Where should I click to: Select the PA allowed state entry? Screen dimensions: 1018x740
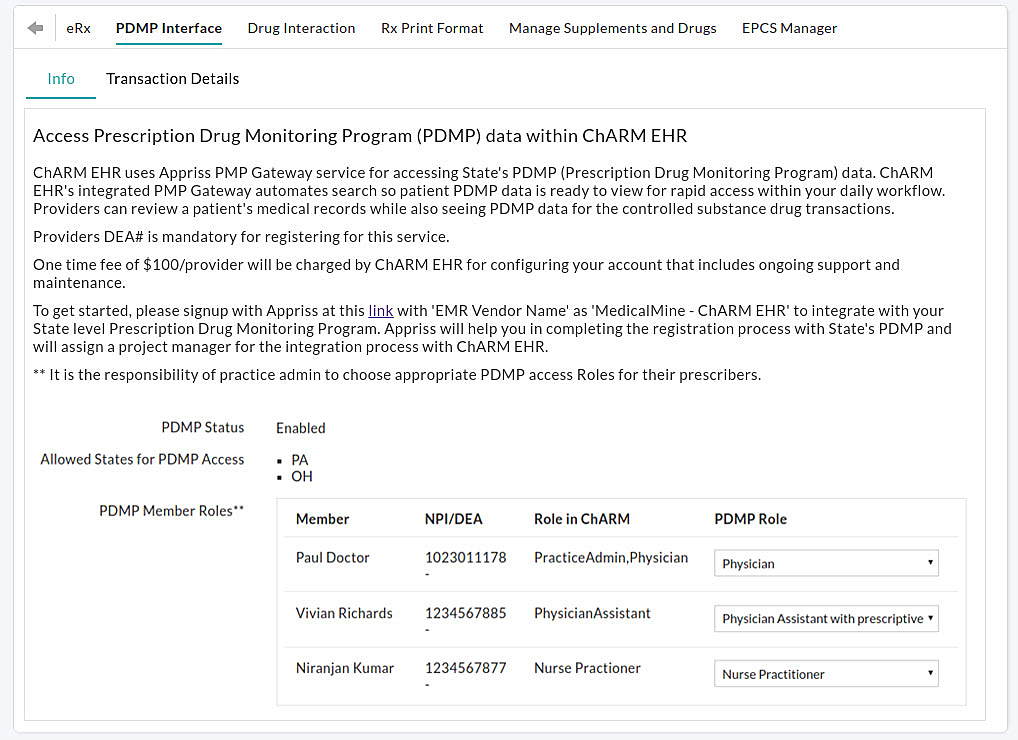299,460
